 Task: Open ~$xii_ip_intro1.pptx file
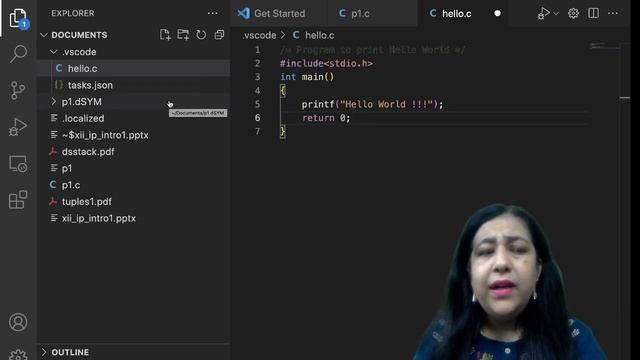pyautogui.click(x=105, y=135)
